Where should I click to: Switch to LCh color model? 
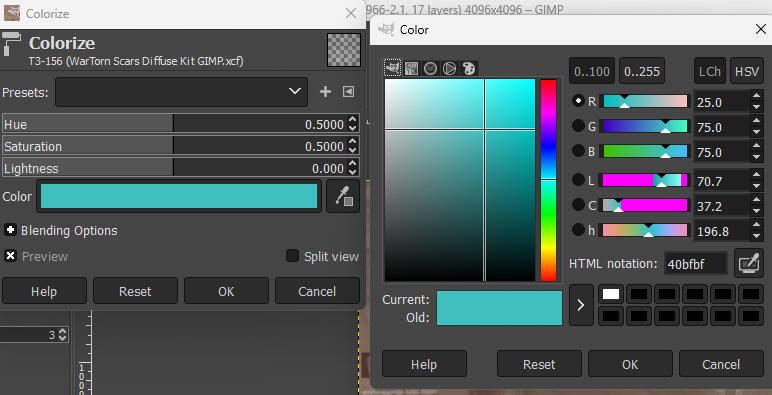tap(709, 71)
